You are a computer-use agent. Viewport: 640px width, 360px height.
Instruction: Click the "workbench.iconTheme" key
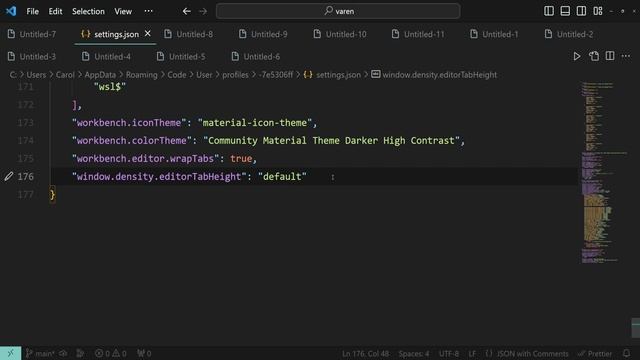129,123
